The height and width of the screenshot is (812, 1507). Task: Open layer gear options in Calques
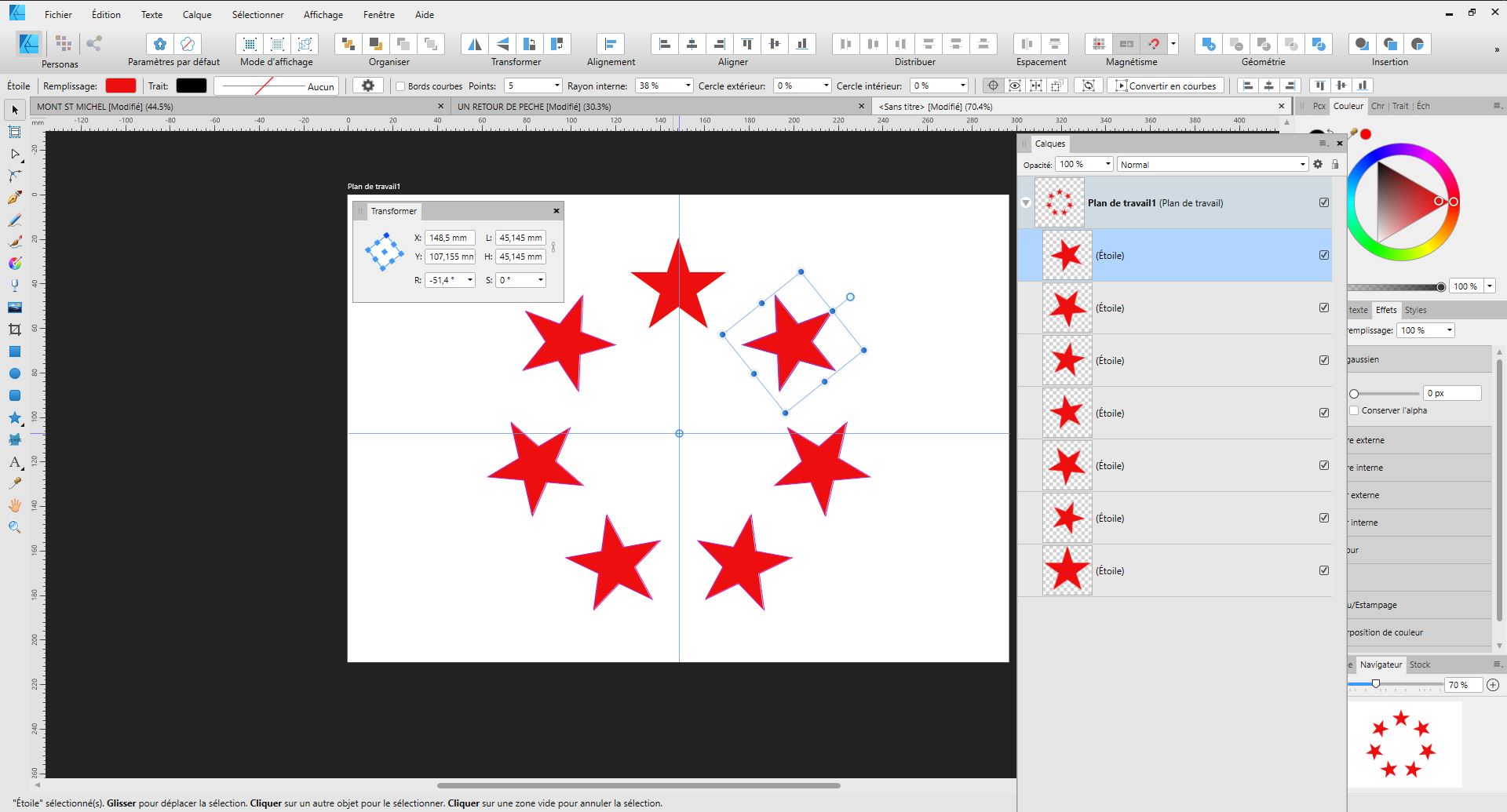click(x=1318, y=164)
